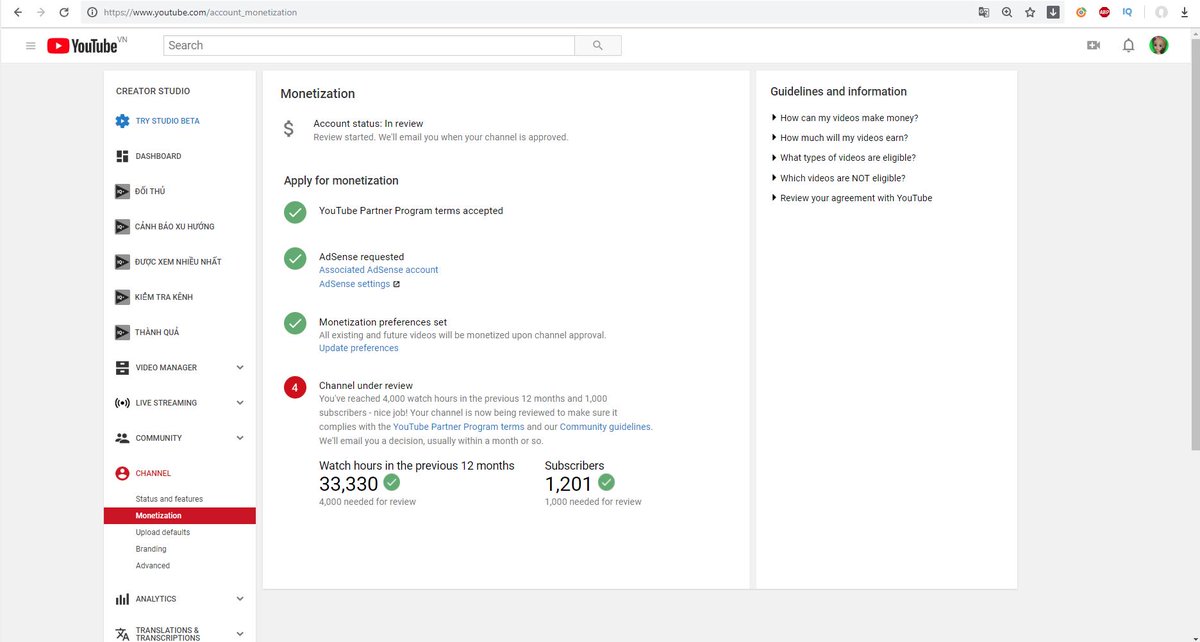Open ĐƯỢC XEM NHIỀU NHẤT sidebar item
This screenshot has height=642, width=1200.
(180, 262)
